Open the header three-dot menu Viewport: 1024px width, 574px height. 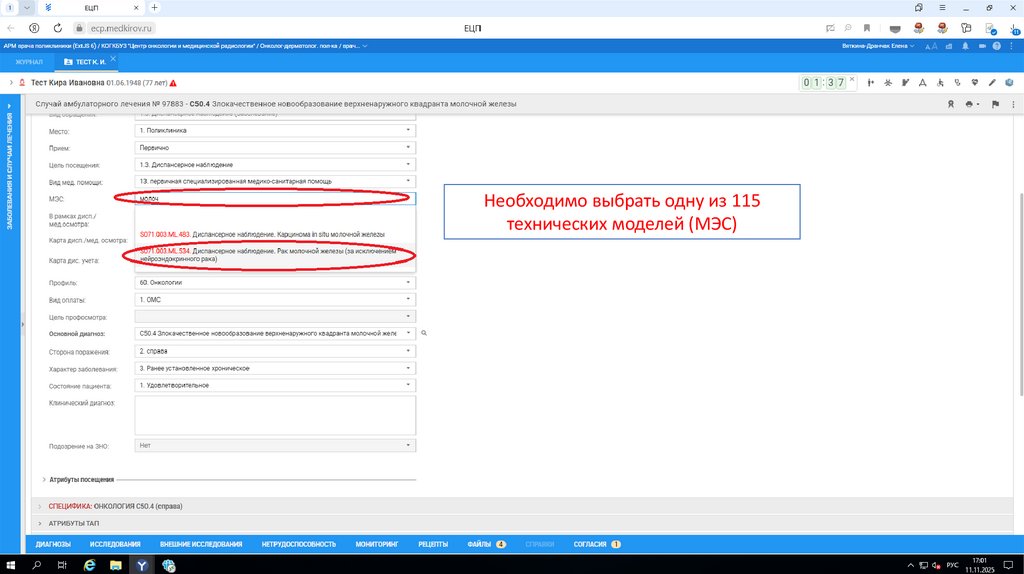click(1013, 46)
